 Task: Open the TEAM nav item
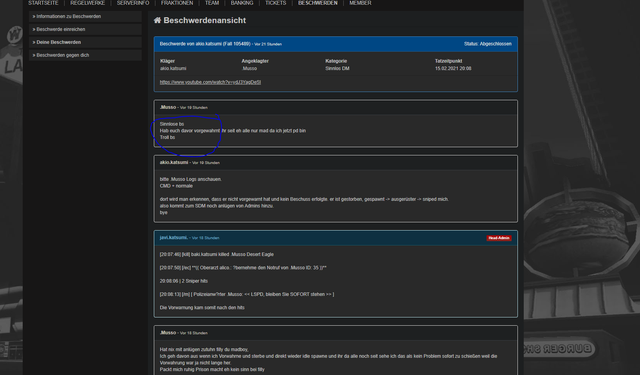212,3
